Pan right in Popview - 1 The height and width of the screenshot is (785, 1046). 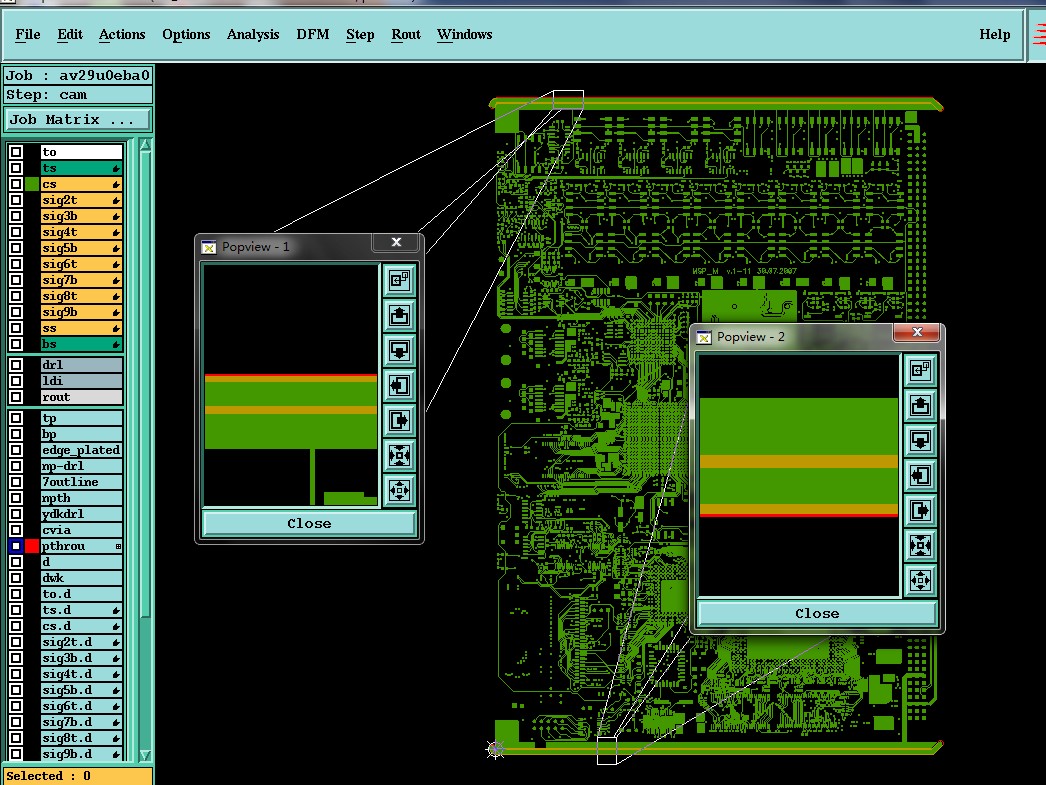pyautogui.click(x=400, y=420)
